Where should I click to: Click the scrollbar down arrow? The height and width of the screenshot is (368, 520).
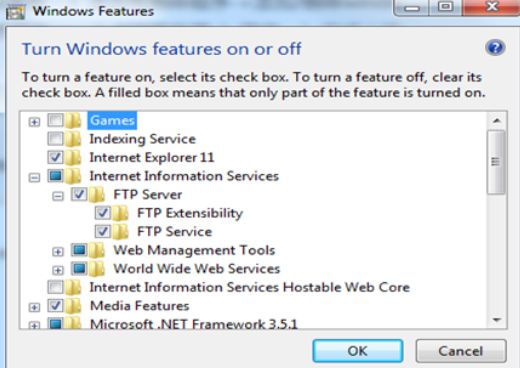point(497,320)
